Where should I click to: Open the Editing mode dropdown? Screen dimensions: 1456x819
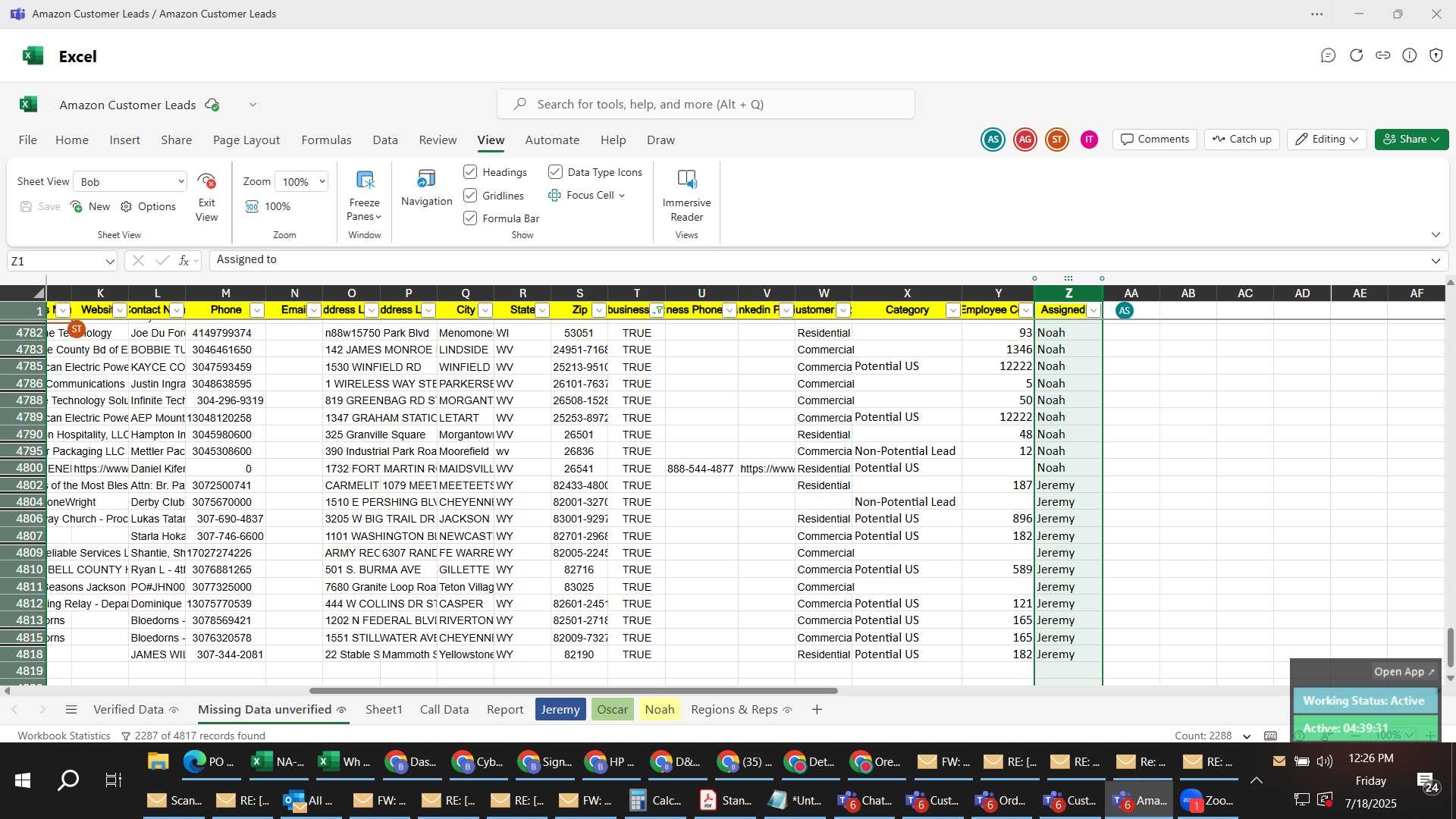pos(1327,140)
